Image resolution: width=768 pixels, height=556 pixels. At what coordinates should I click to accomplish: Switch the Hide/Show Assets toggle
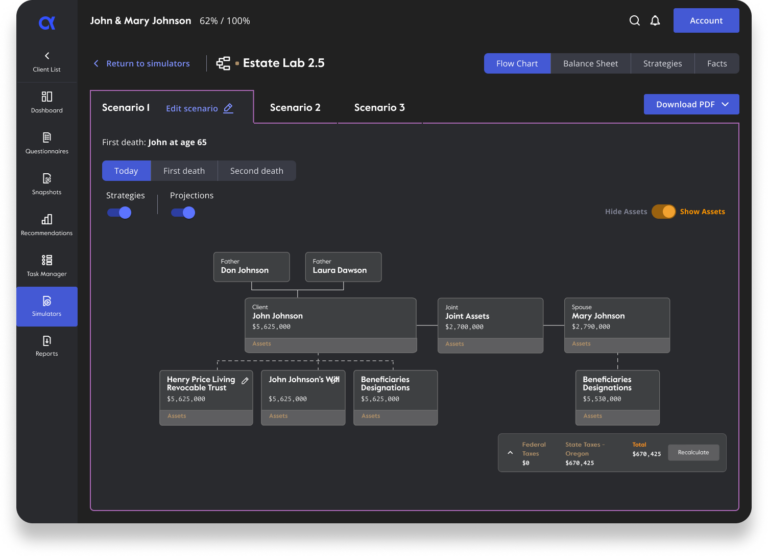664,212
